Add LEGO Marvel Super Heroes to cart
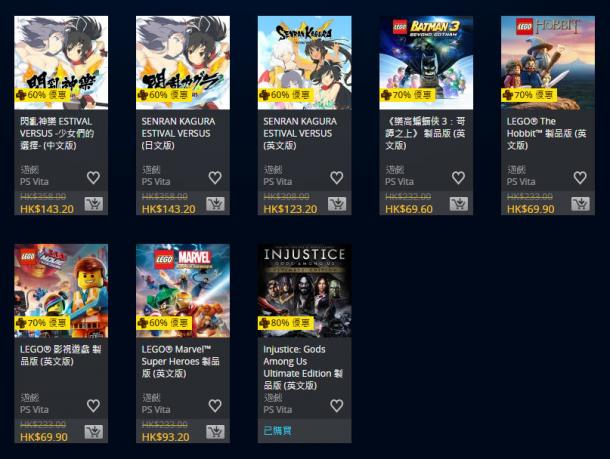Viewport: 610px width, 459px height. (x=216, y=431)
